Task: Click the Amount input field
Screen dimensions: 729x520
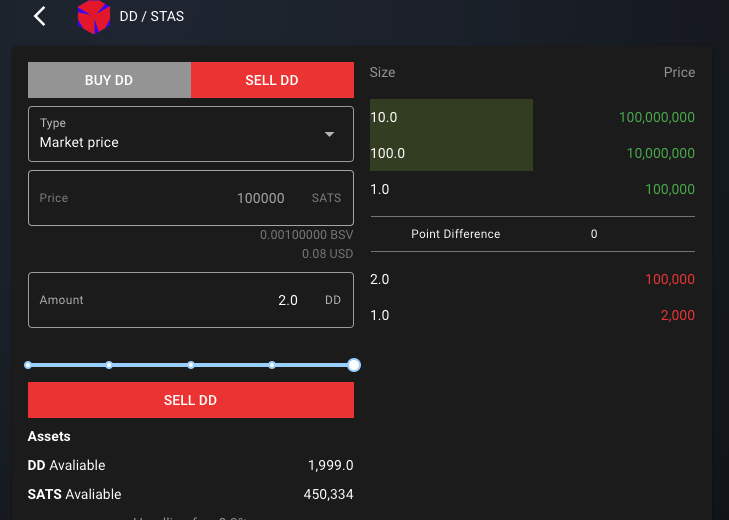Action: coord(190,300)
